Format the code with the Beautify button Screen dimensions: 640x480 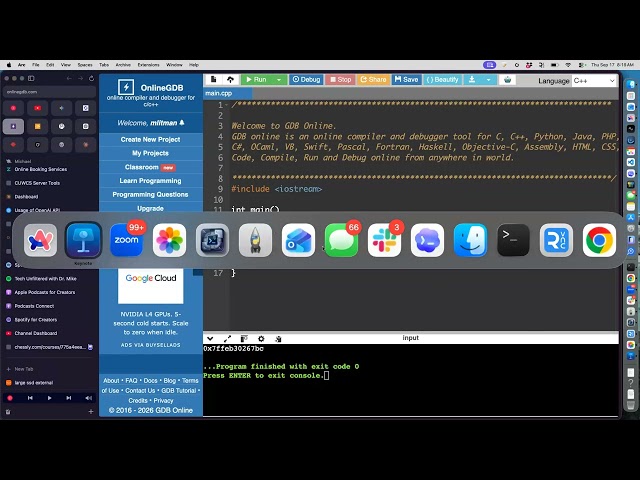point(442,80)
